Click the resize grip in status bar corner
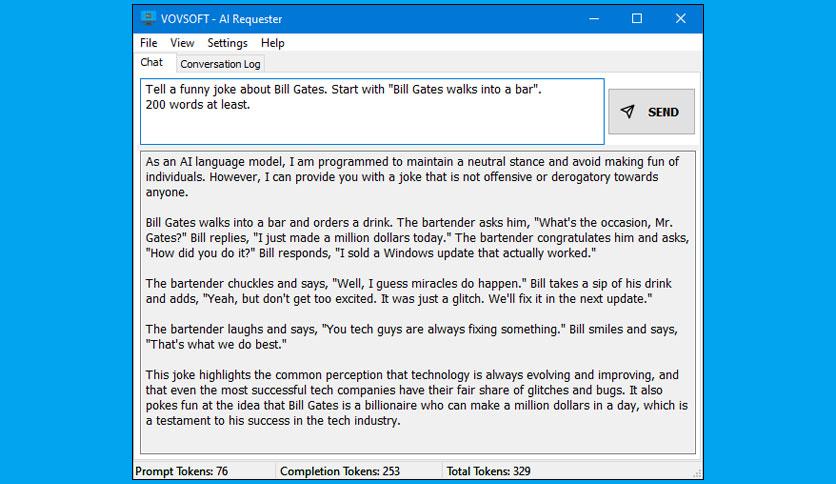Viewport: 836px width, 484px height. (695, 472)
